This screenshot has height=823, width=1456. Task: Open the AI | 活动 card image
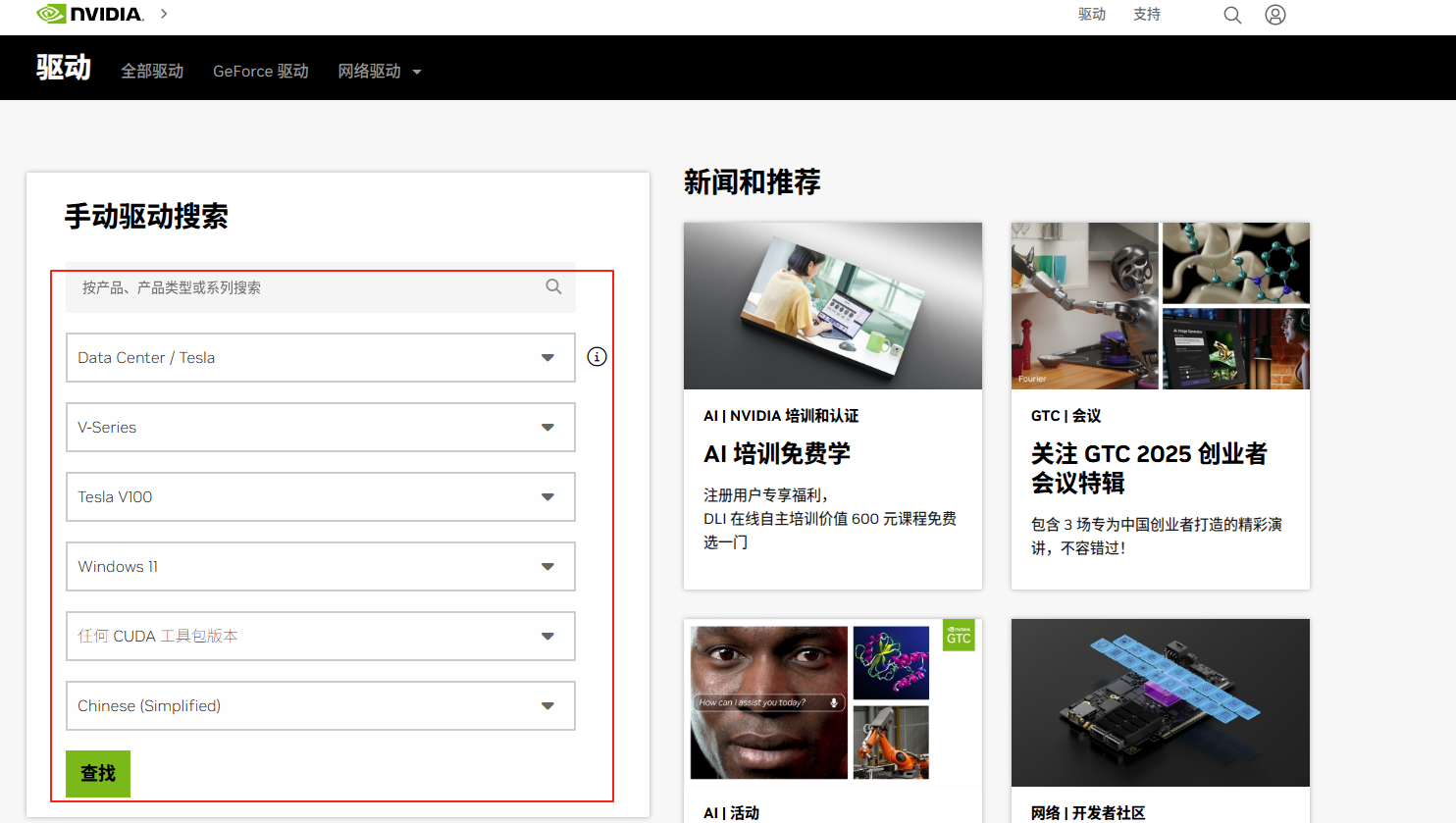pyautogui.click(x=833, y=702)
